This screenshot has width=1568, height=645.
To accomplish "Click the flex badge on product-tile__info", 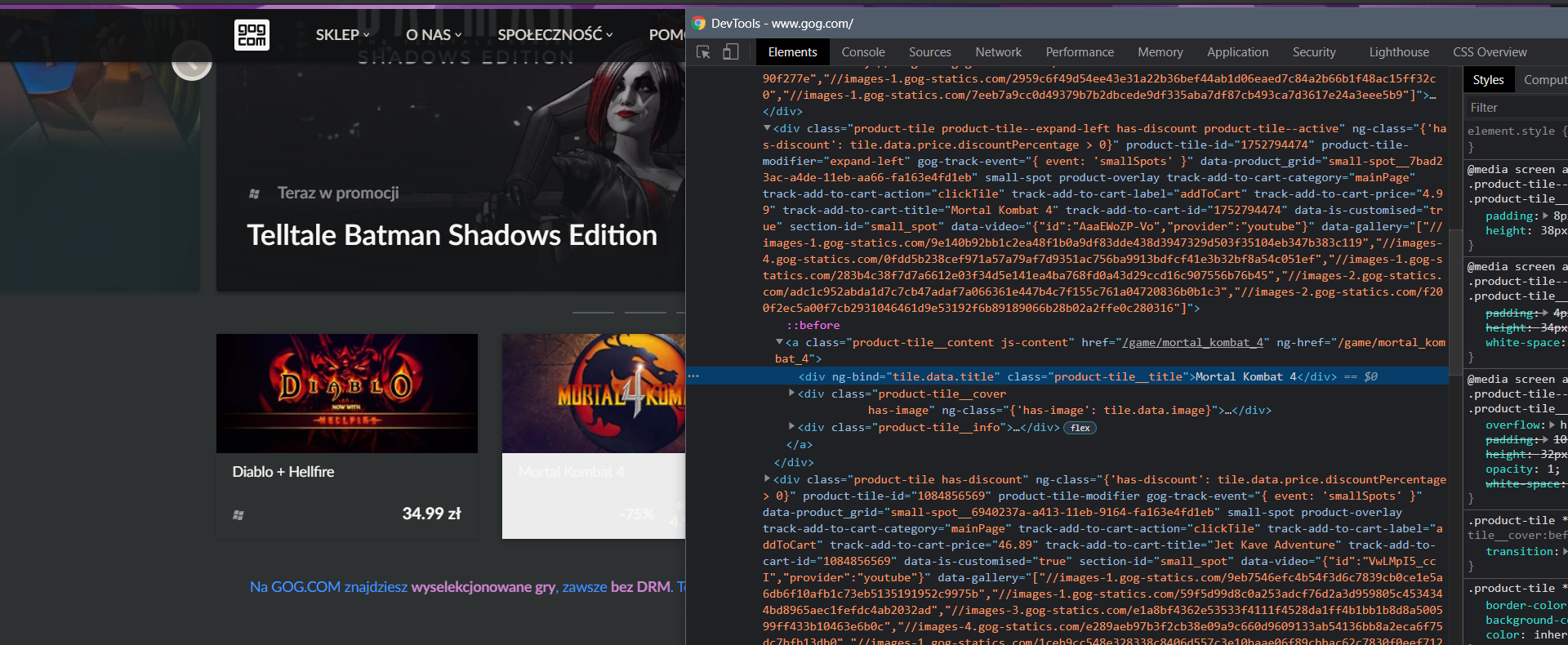I will [x=1080, y=428].
